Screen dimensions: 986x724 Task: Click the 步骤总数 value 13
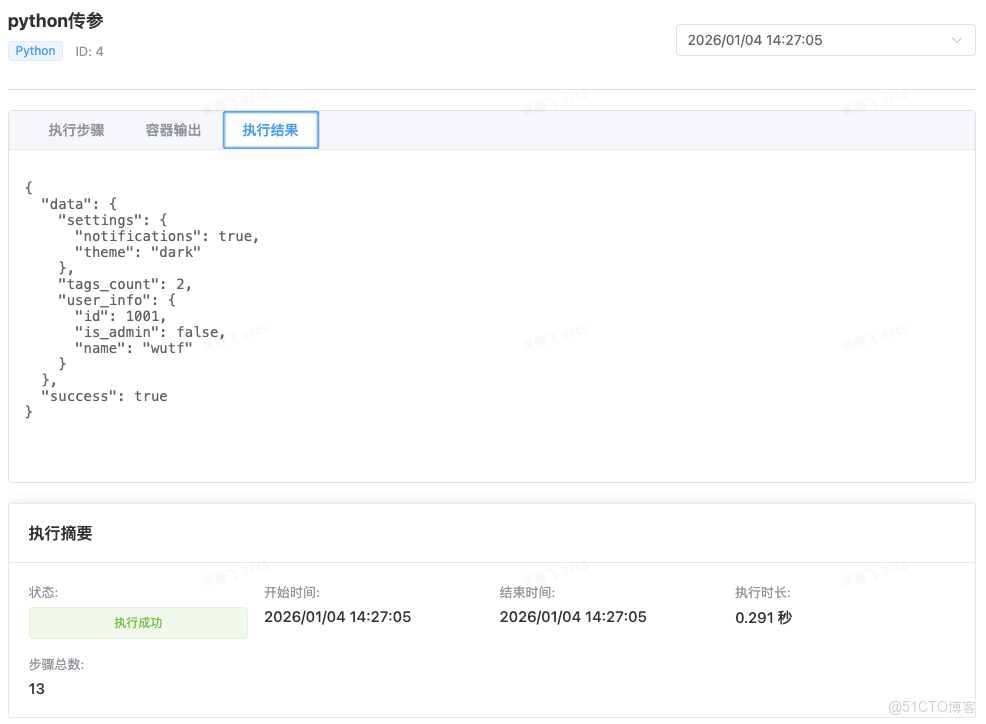36,689
